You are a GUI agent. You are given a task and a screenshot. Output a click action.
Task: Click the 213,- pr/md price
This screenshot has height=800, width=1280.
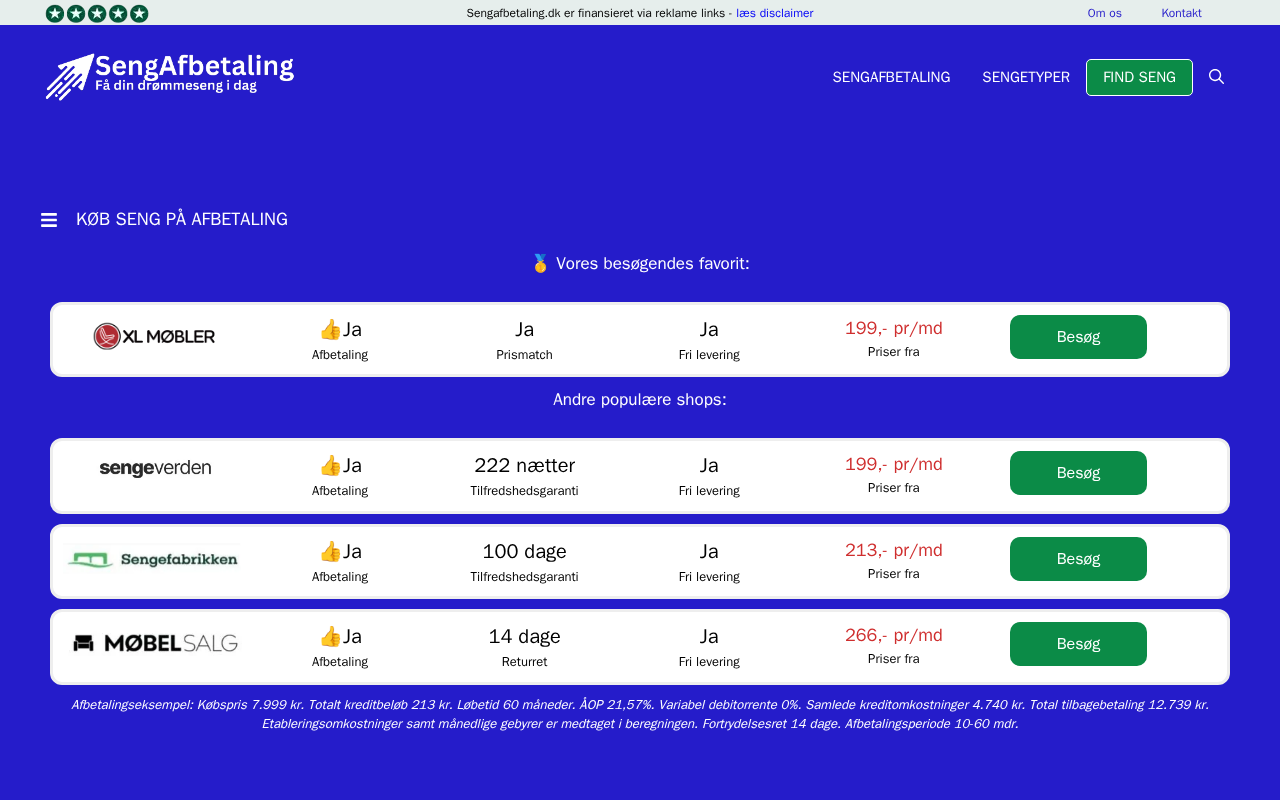(894, 550)
